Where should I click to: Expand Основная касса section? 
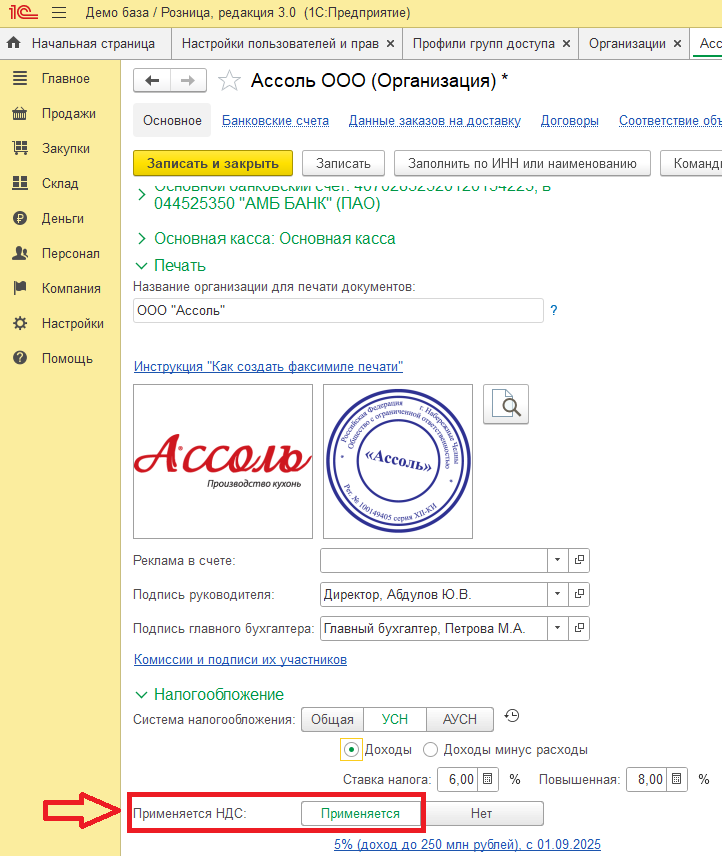(141, 239)
